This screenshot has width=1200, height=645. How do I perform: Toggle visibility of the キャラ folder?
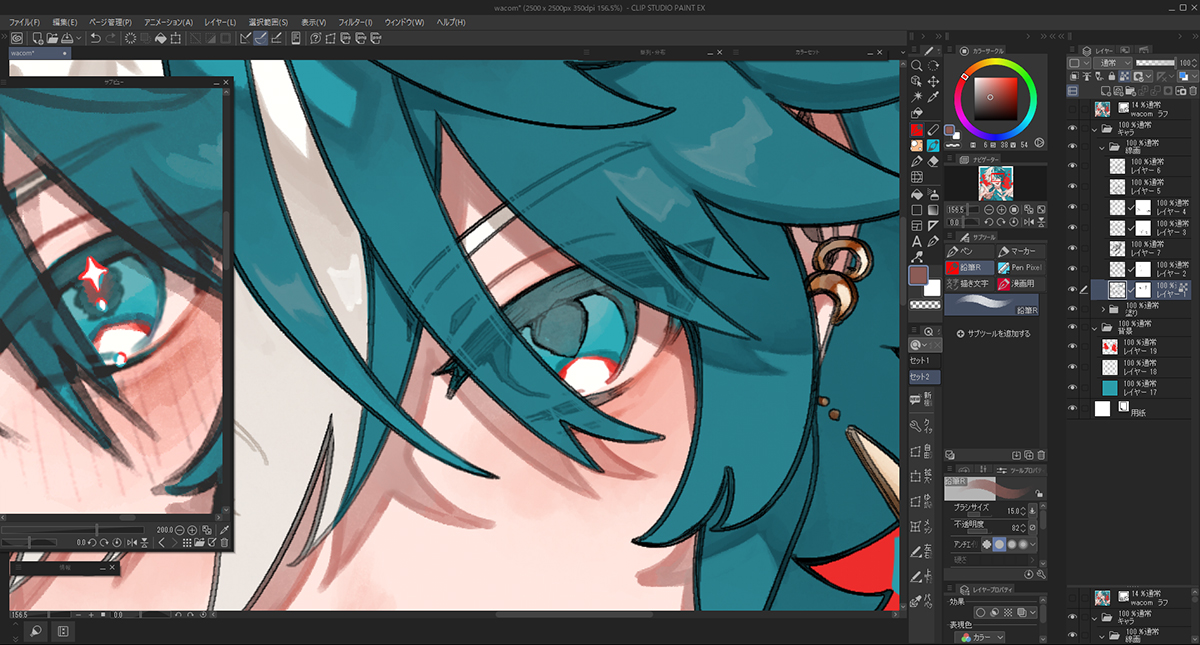click(1072, 129)
